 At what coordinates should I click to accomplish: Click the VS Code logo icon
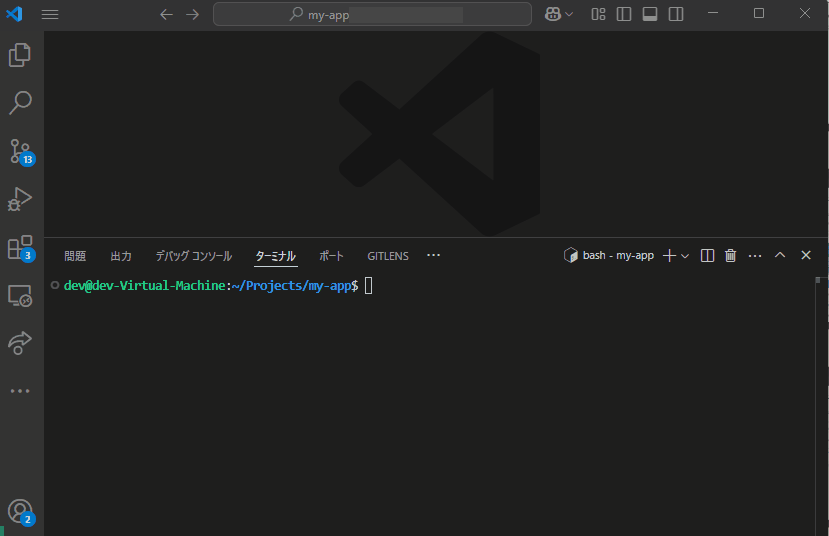tap(14, 14)
